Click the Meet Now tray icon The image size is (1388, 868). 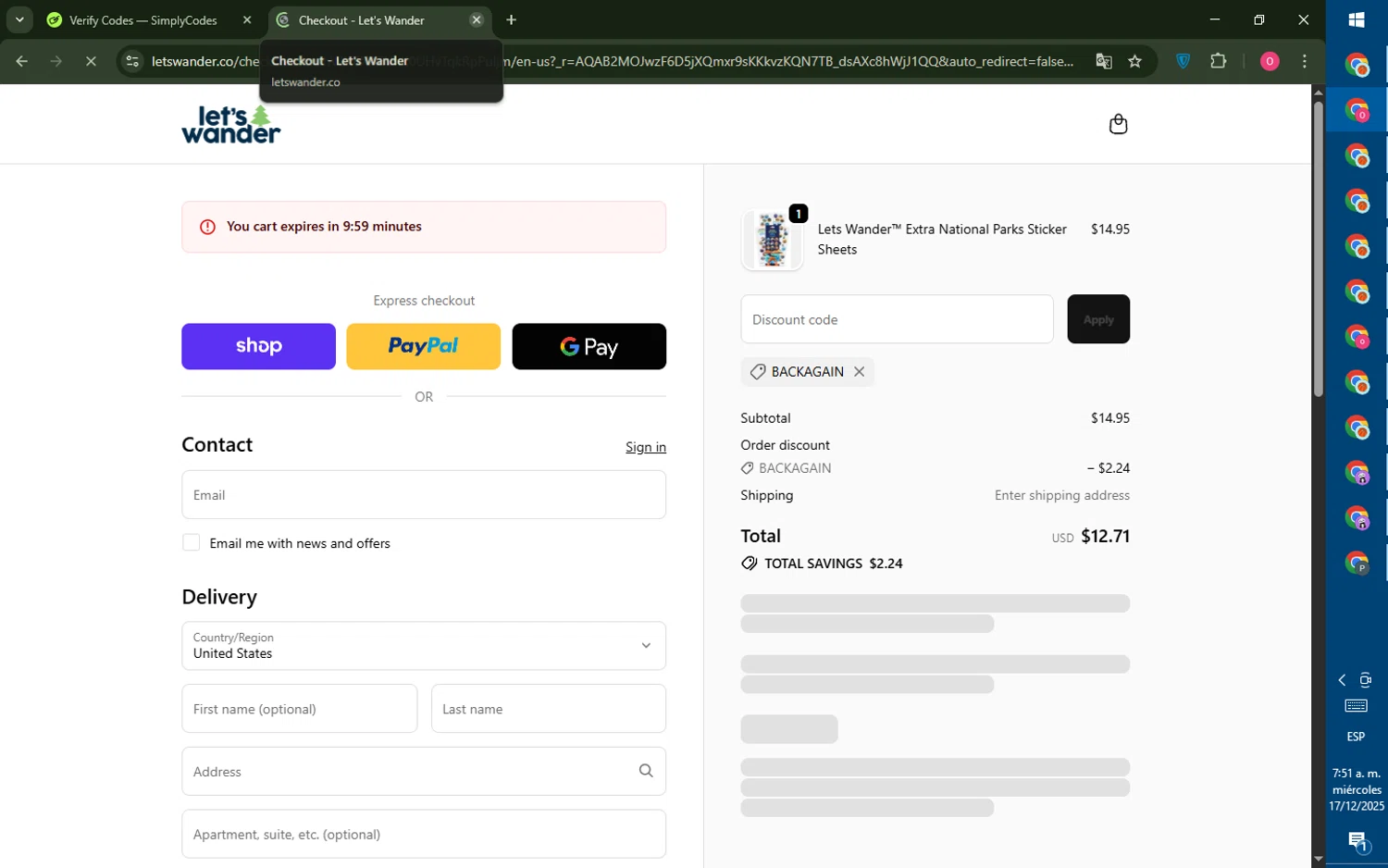pos(1366,680)
